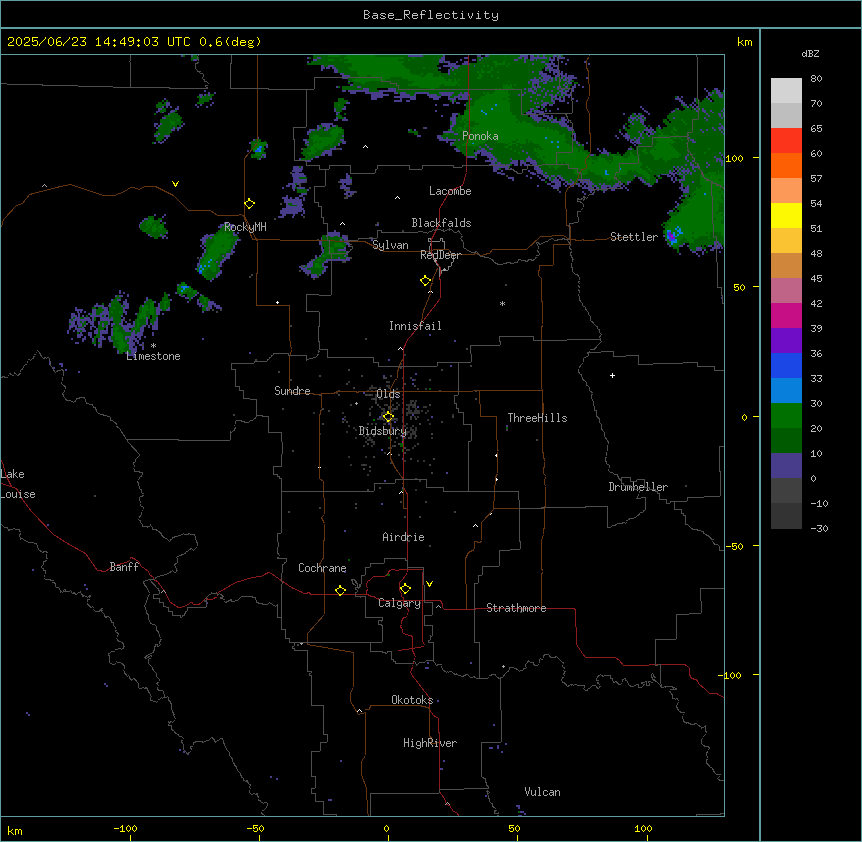Click the -50 tick on the right axis
862x842 pixels.
click(x=734, y=546)
